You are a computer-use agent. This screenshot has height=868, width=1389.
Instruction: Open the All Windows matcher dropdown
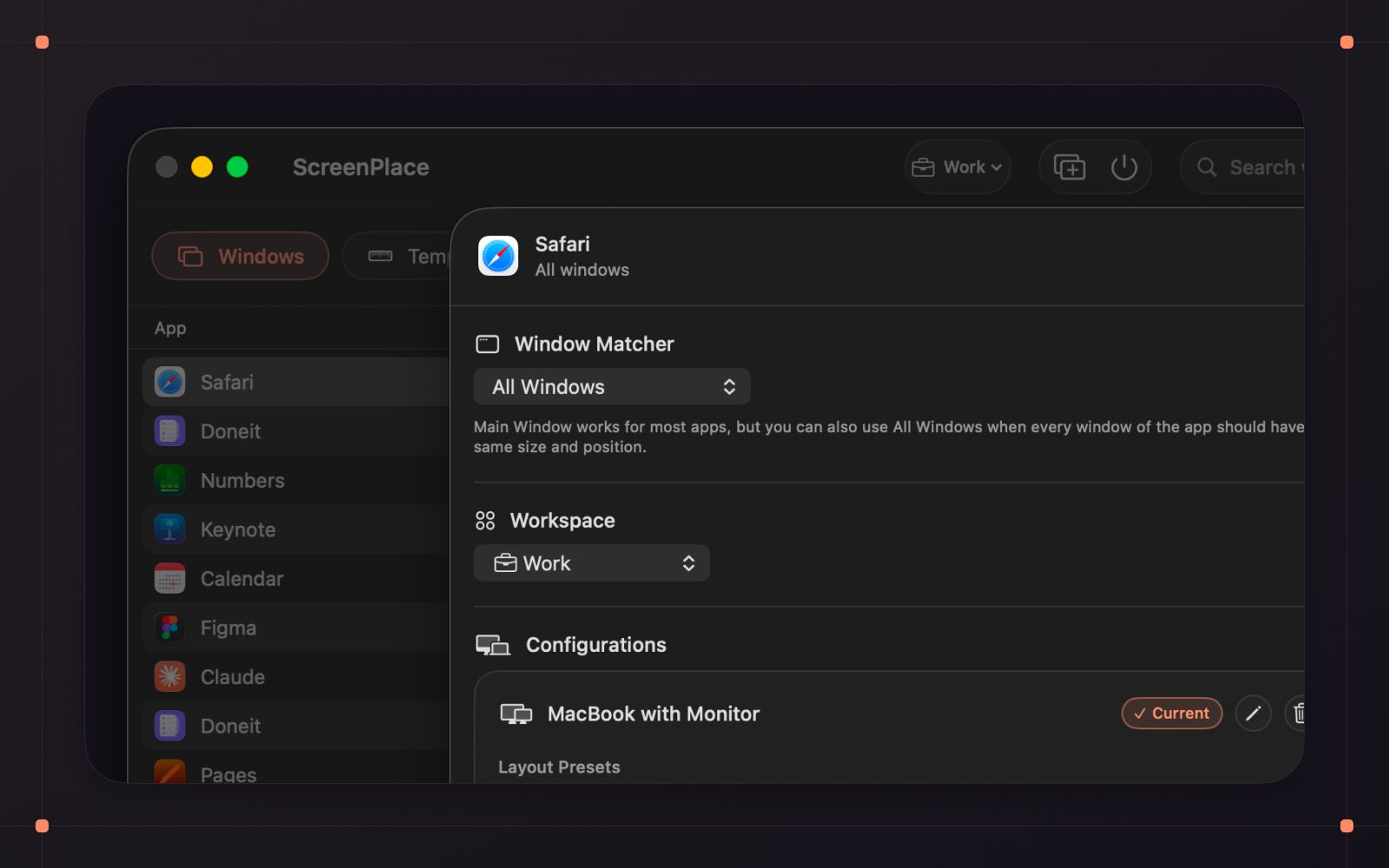pos(612,386)
